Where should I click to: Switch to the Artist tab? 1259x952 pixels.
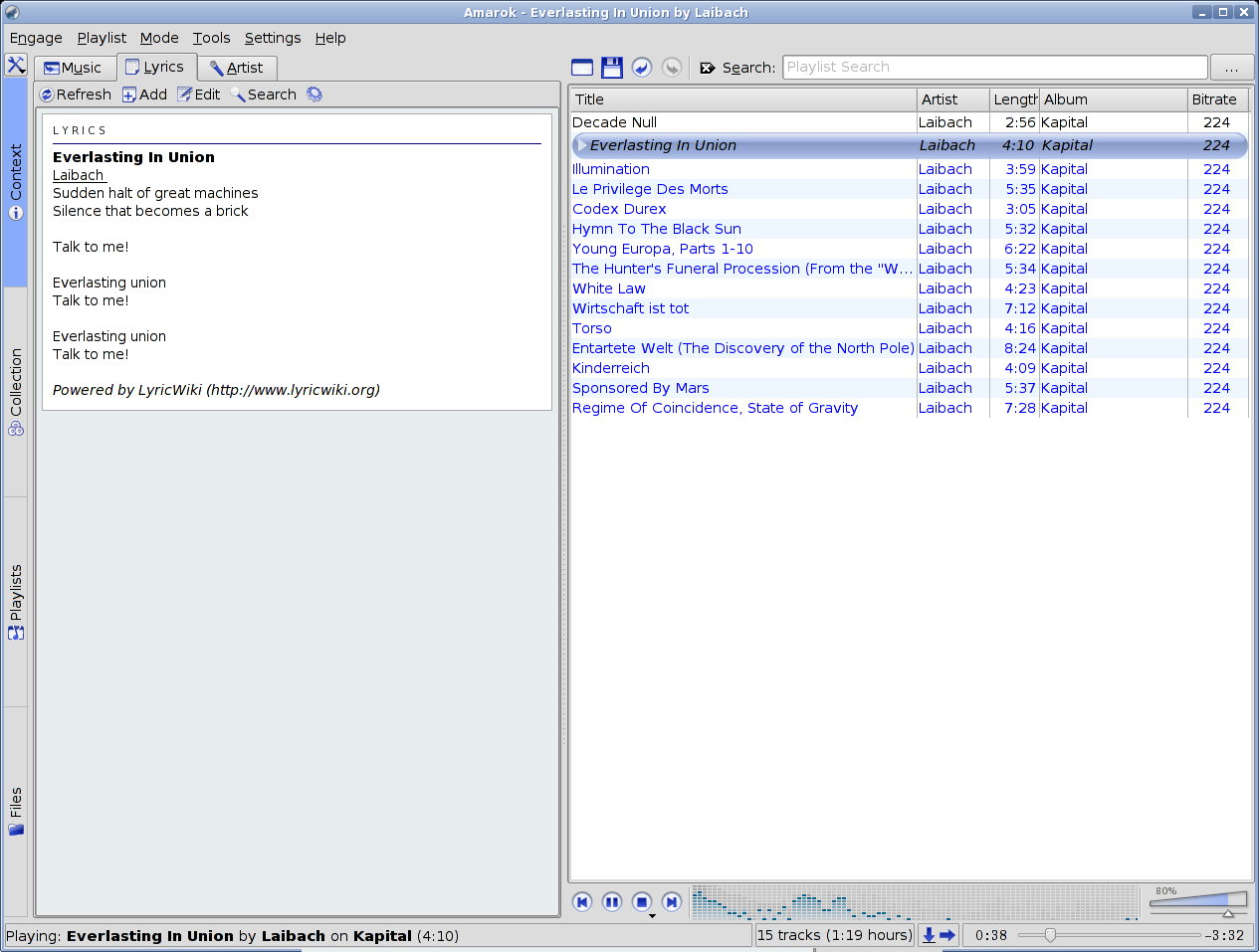tap(237, 68)
